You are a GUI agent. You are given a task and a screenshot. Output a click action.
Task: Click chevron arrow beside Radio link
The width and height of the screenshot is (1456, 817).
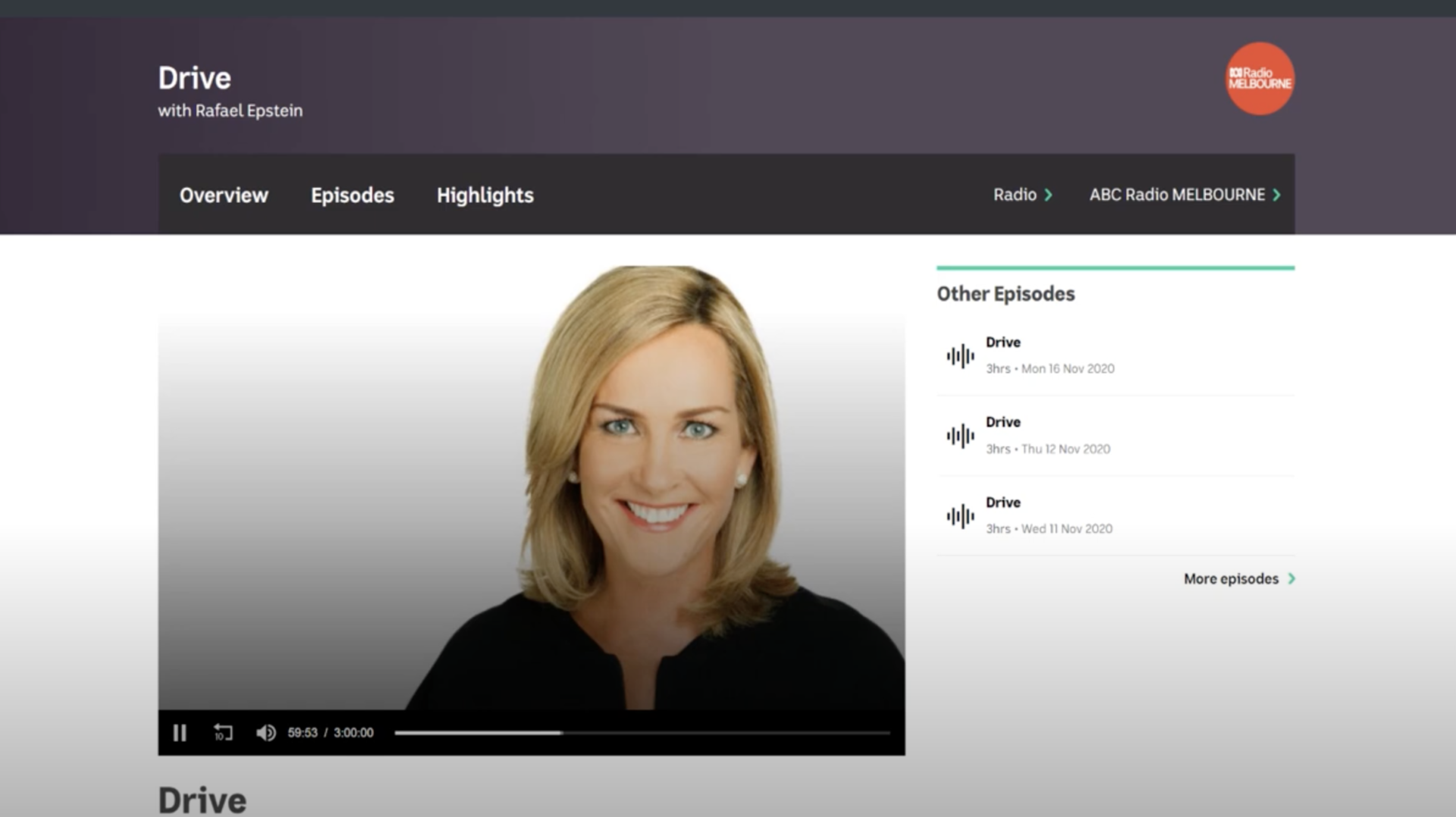[1049, 196]
